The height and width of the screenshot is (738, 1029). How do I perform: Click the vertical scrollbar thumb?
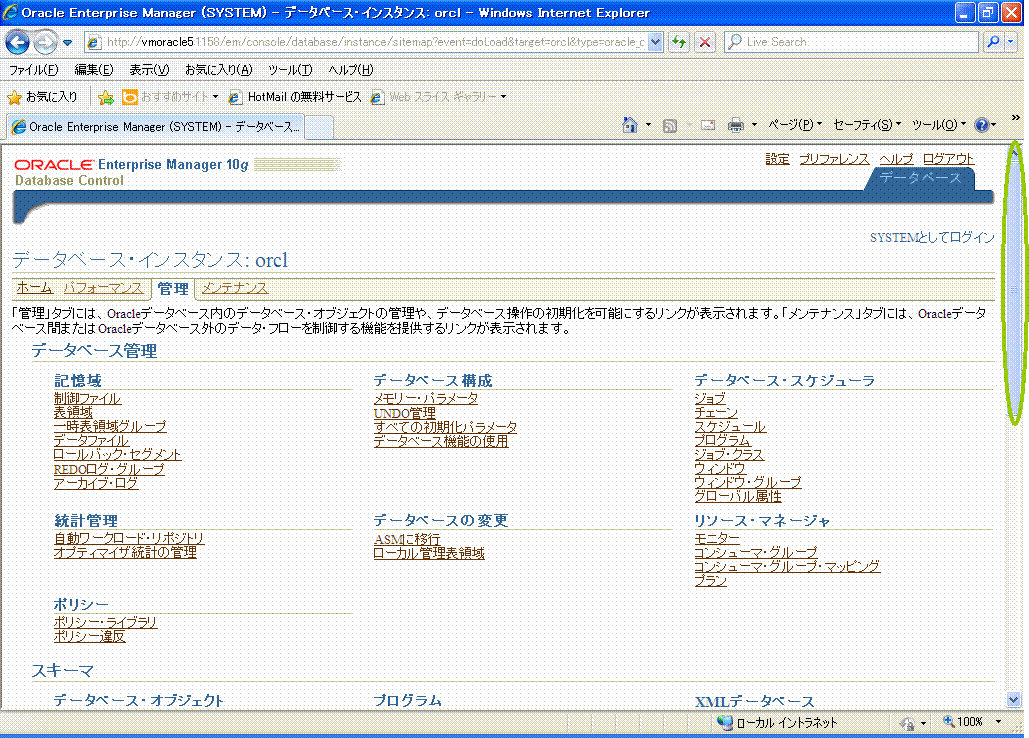(1015, 289)
